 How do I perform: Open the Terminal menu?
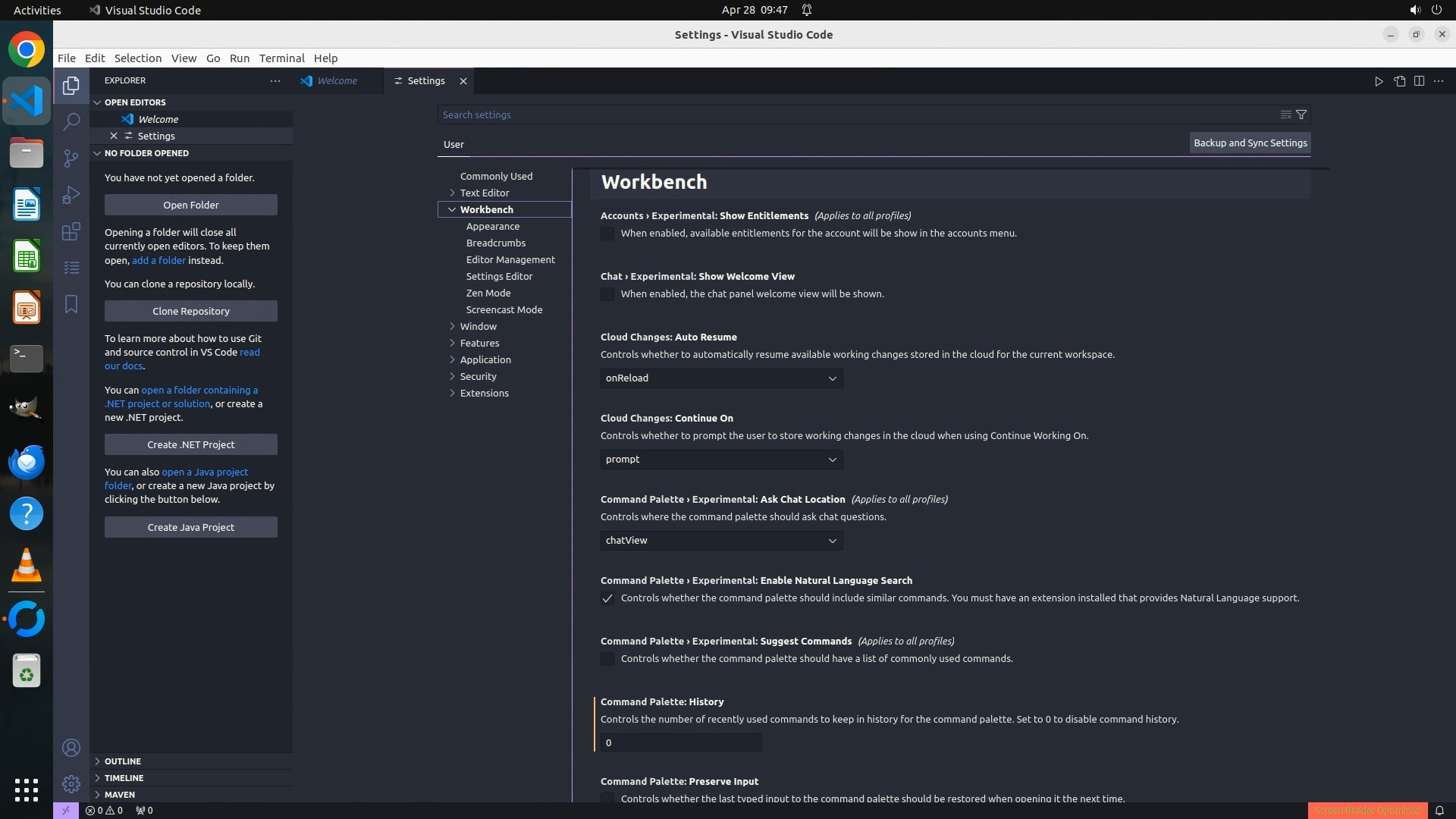[281, 58]
